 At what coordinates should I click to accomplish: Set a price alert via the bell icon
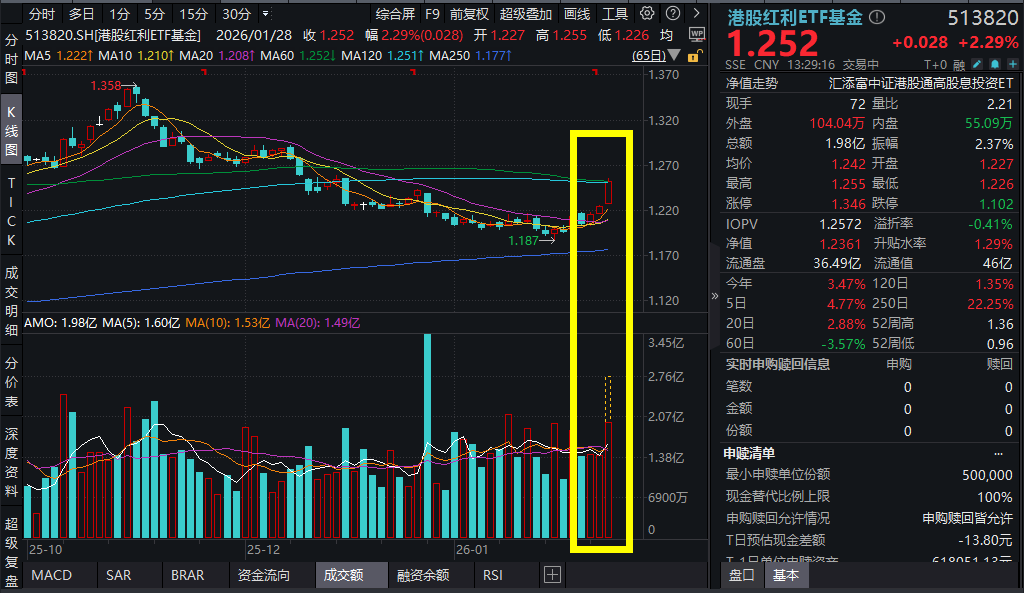click(995, 63)
